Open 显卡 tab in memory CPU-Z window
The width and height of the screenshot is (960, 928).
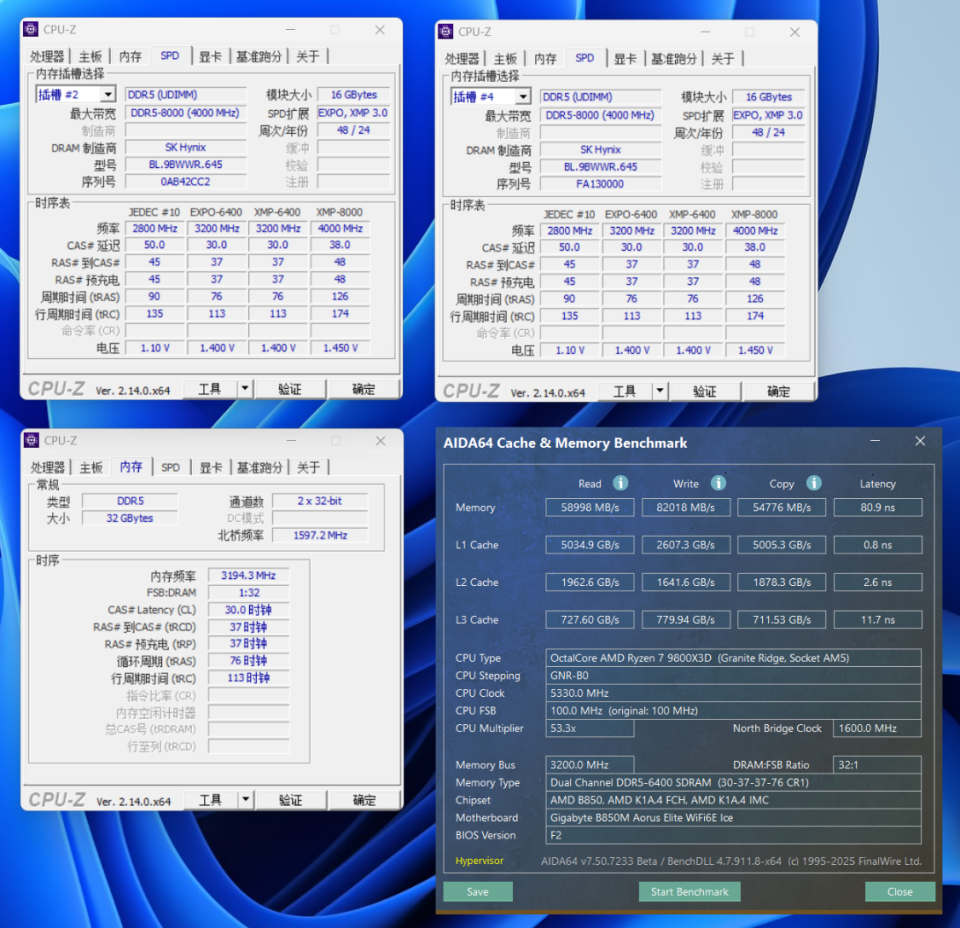211,467
